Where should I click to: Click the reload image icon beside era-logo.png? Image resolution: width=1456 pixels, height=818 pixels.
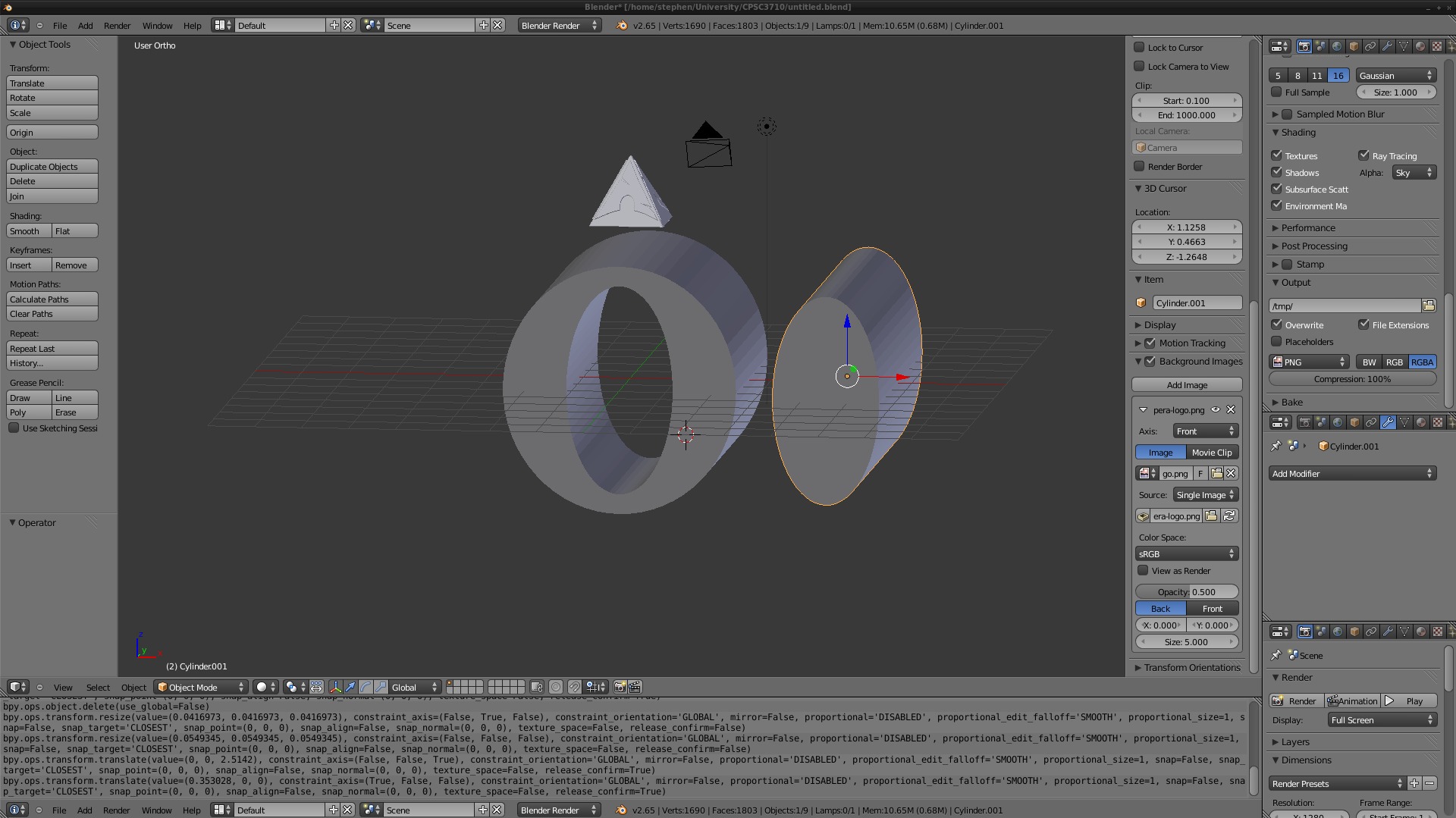pyautogui.click(x=1229, y=516)
